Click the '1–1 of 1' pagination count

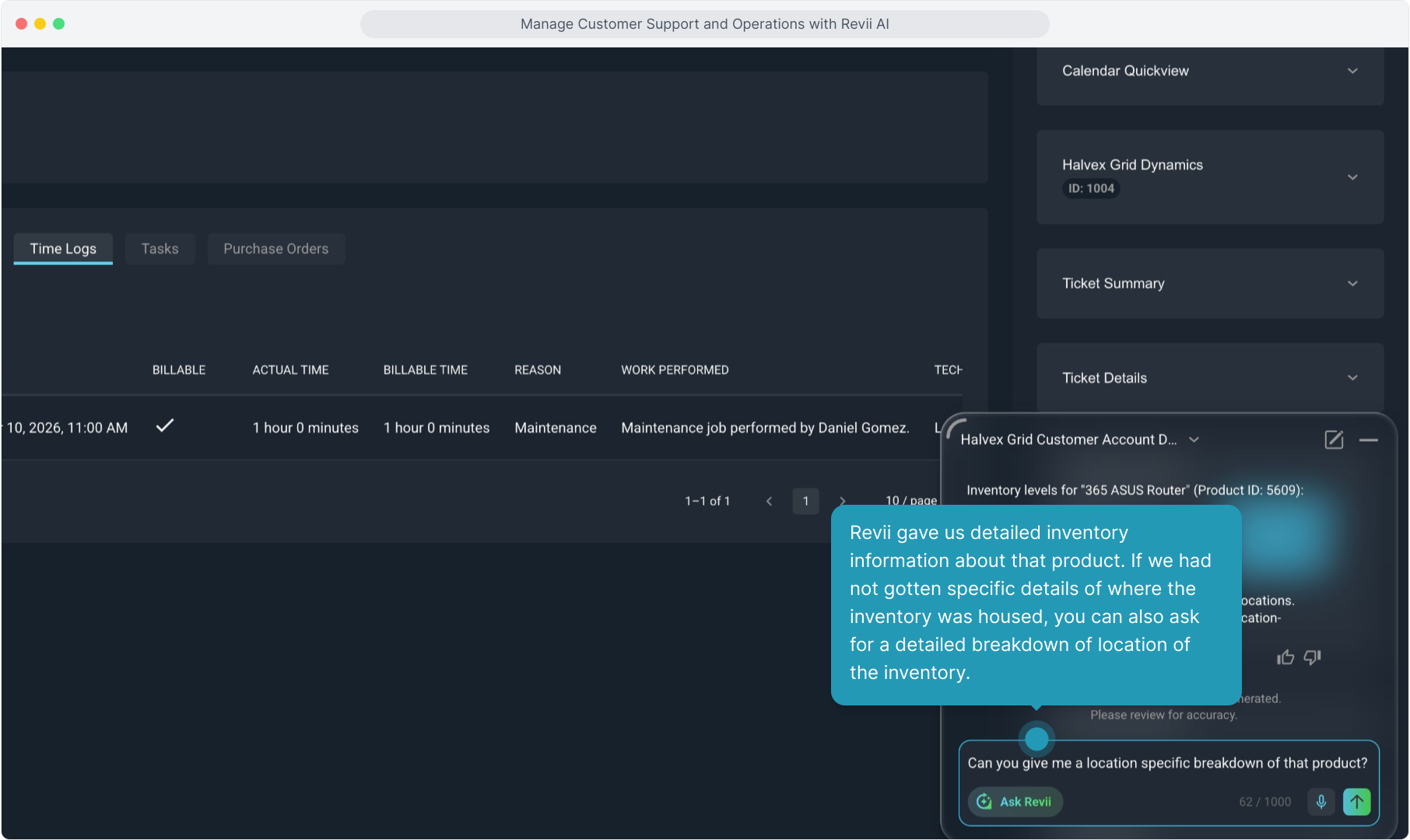707,501
